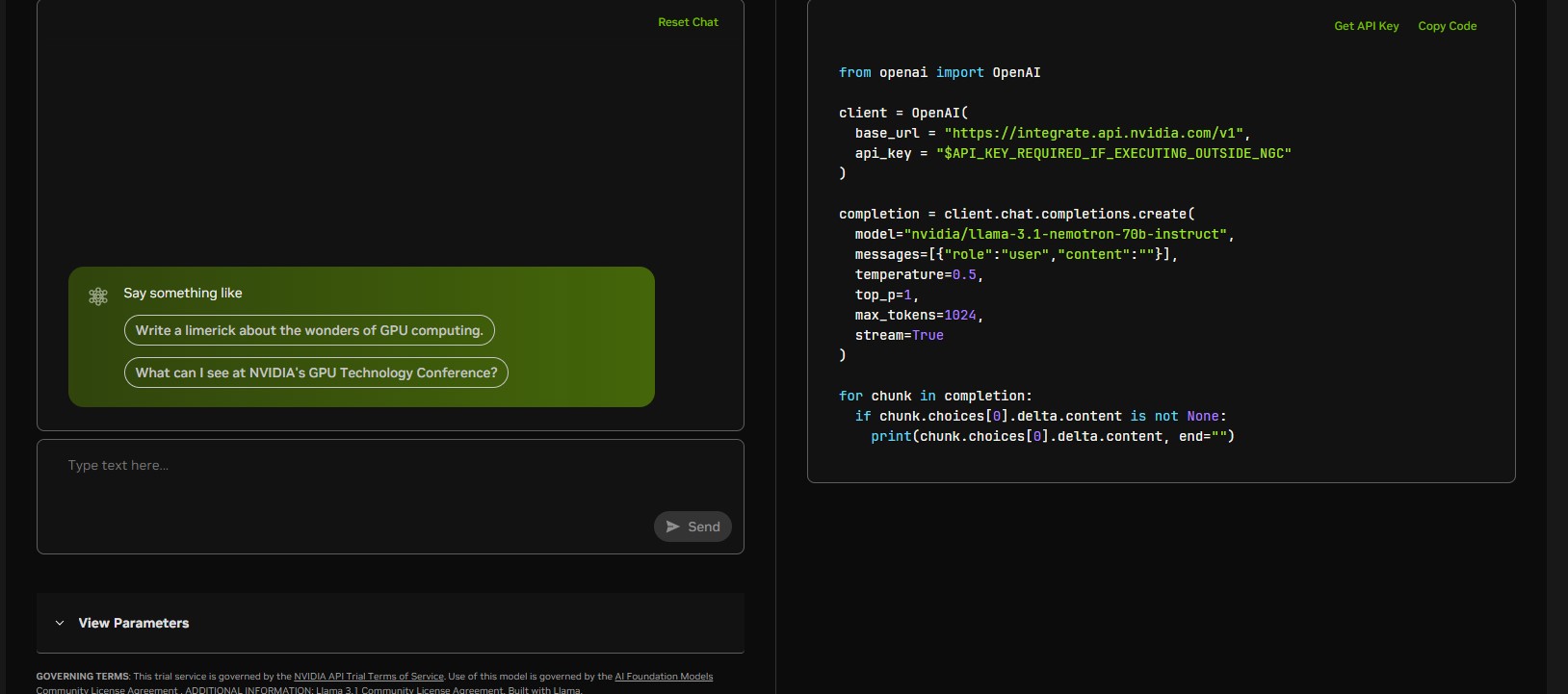The width and height of the screenshot is (1568, 694).
Task: Click the paper plane Send icon
Action: click(673, 527)
